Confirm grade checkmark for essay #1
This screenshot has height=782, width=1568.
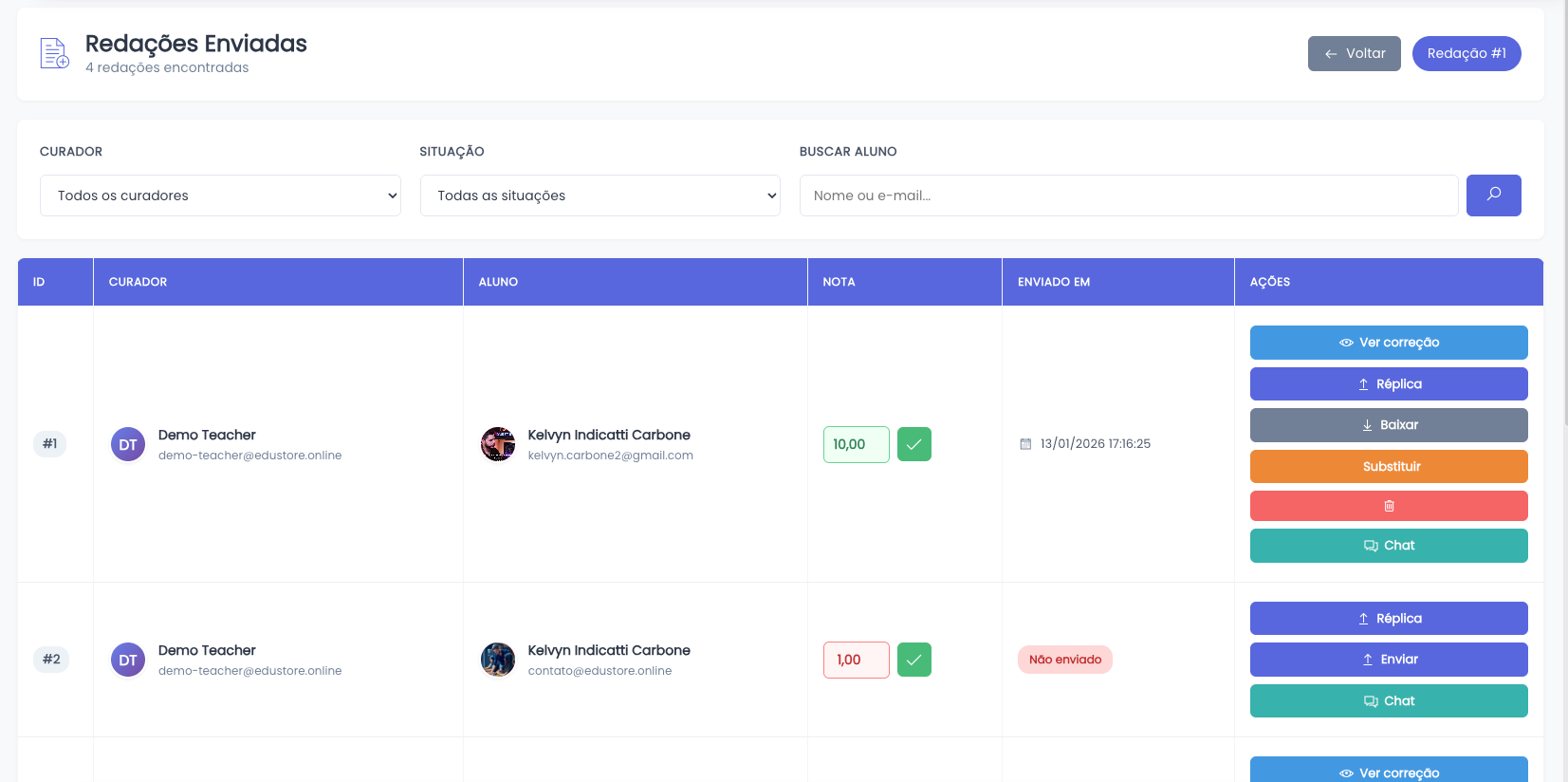(x=913, y=444)
